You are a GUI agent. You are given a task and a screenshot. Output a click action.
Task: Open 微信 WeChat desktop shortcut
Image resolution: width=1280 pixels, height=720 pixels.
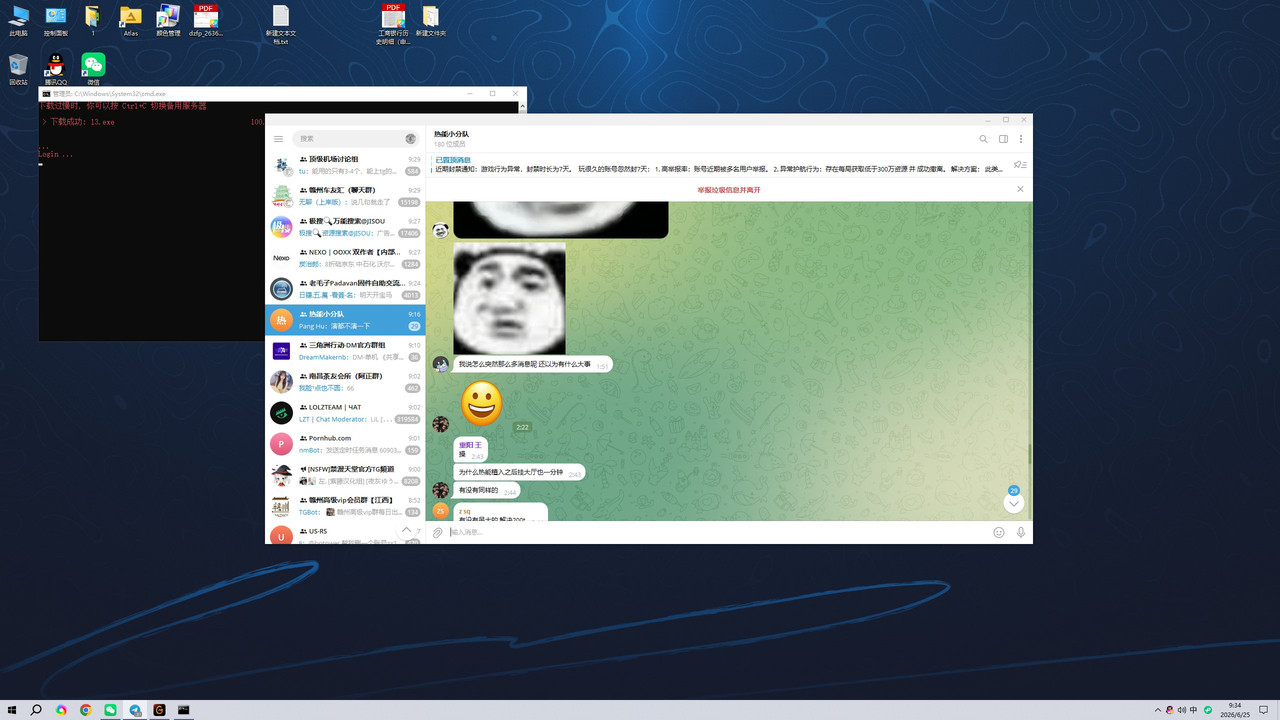point(93,70)
